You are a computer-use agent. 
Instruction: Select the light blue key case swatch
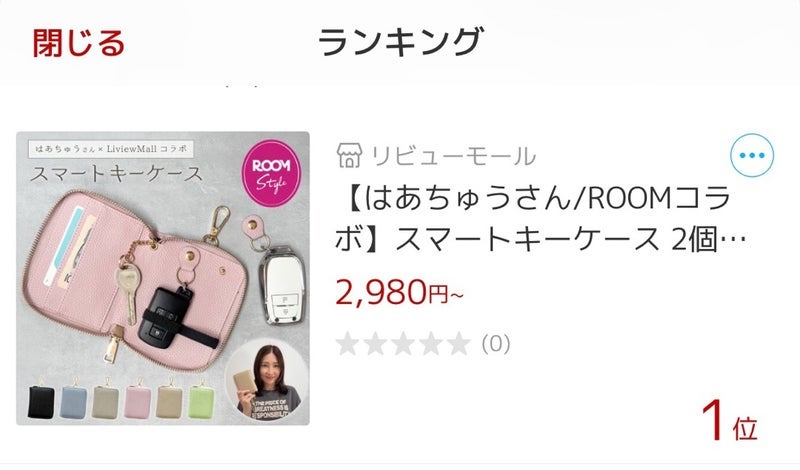tap(74, 401)
